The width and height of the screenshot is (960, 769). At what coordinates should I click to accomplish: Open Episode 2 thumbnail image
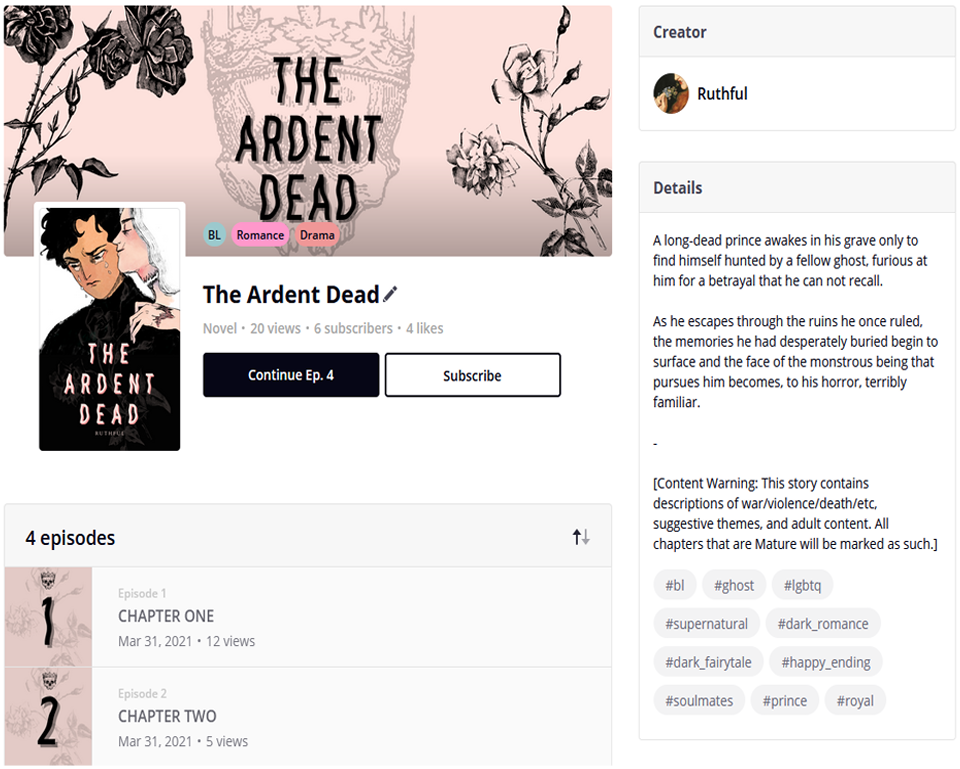tap(48, 716)
